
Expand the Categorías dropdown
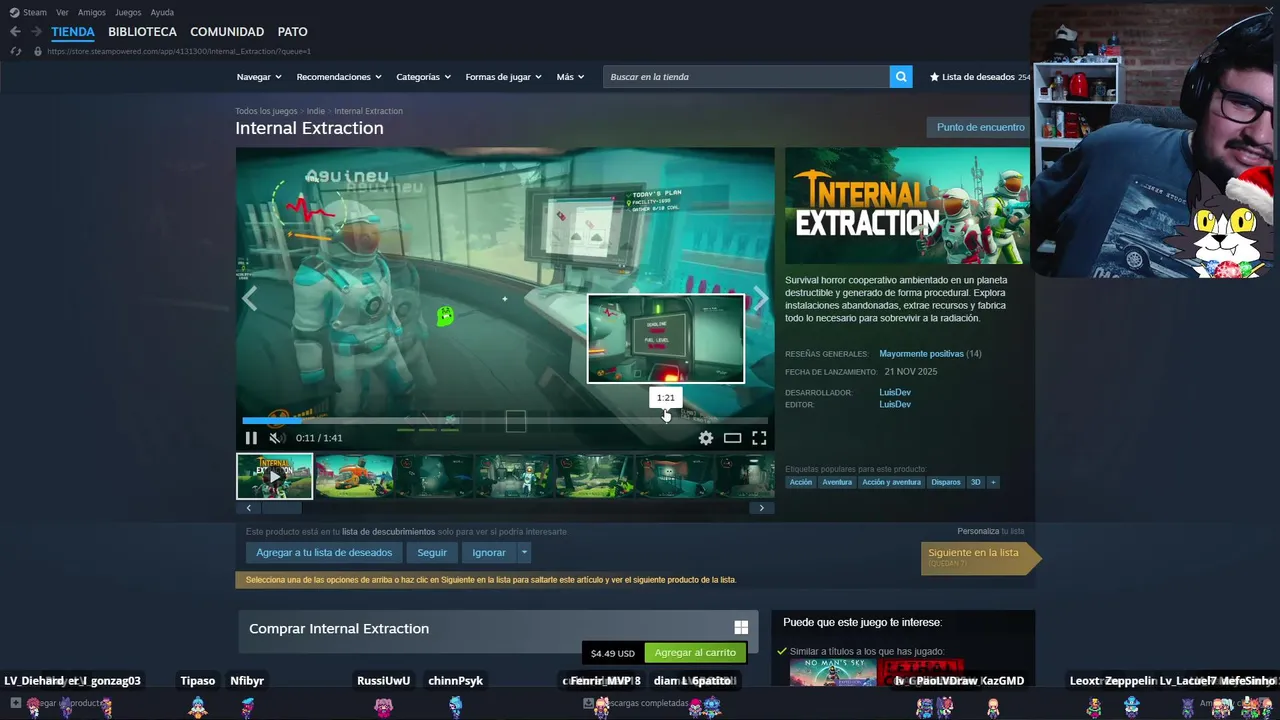pyautogui.click(x=423, y=77)
